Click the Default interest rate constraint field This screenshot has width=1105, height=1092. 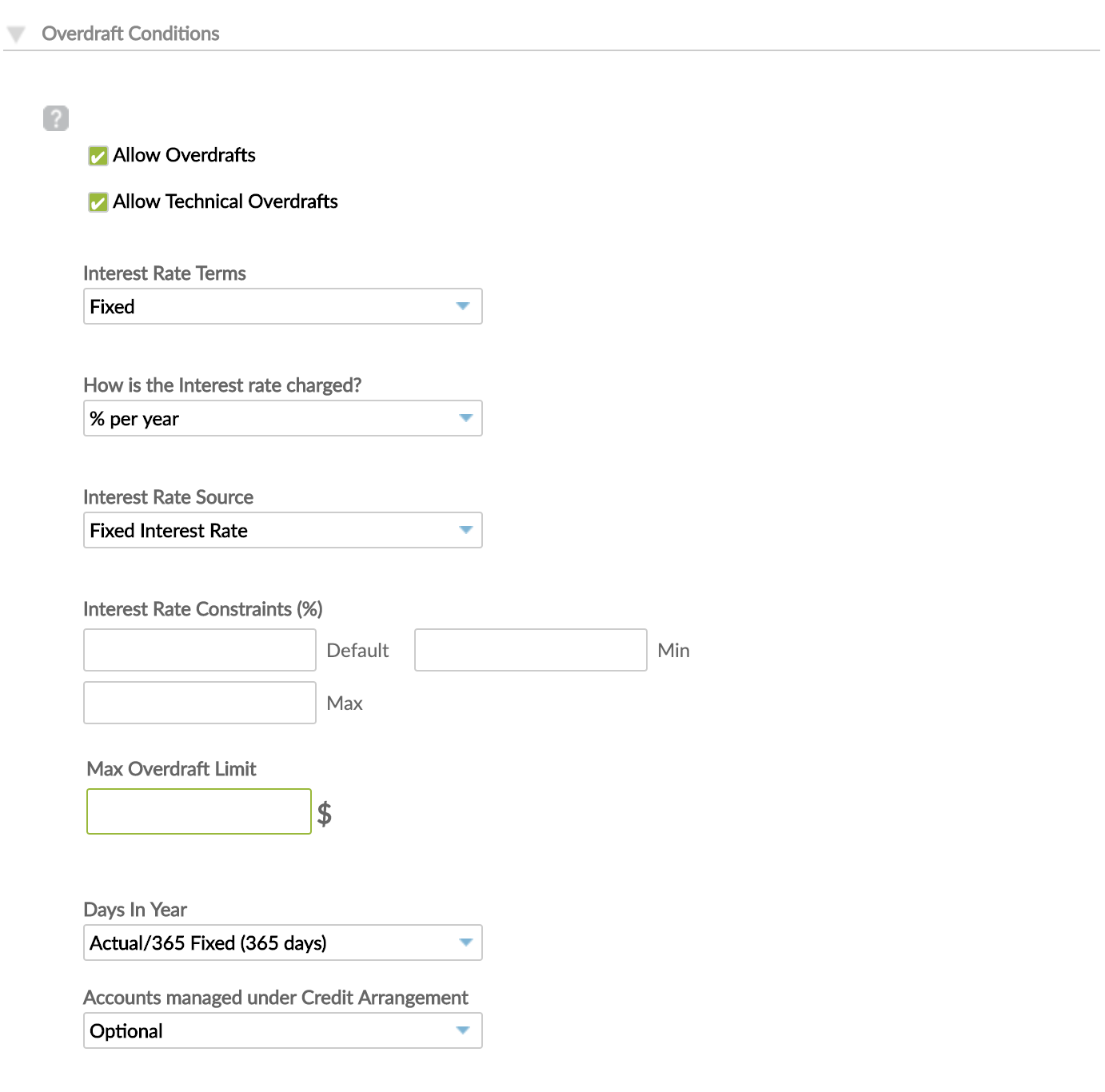(x=199, y=650)
